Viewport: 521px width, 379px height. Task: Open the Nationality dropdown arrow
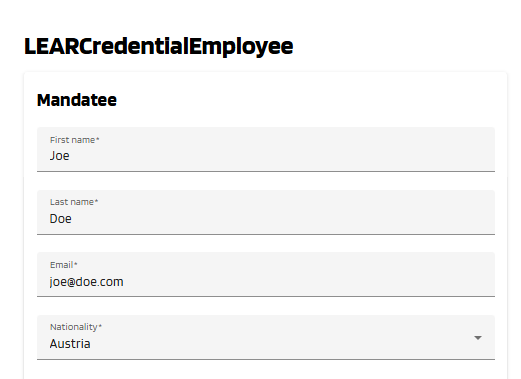[x=478, y=338]
